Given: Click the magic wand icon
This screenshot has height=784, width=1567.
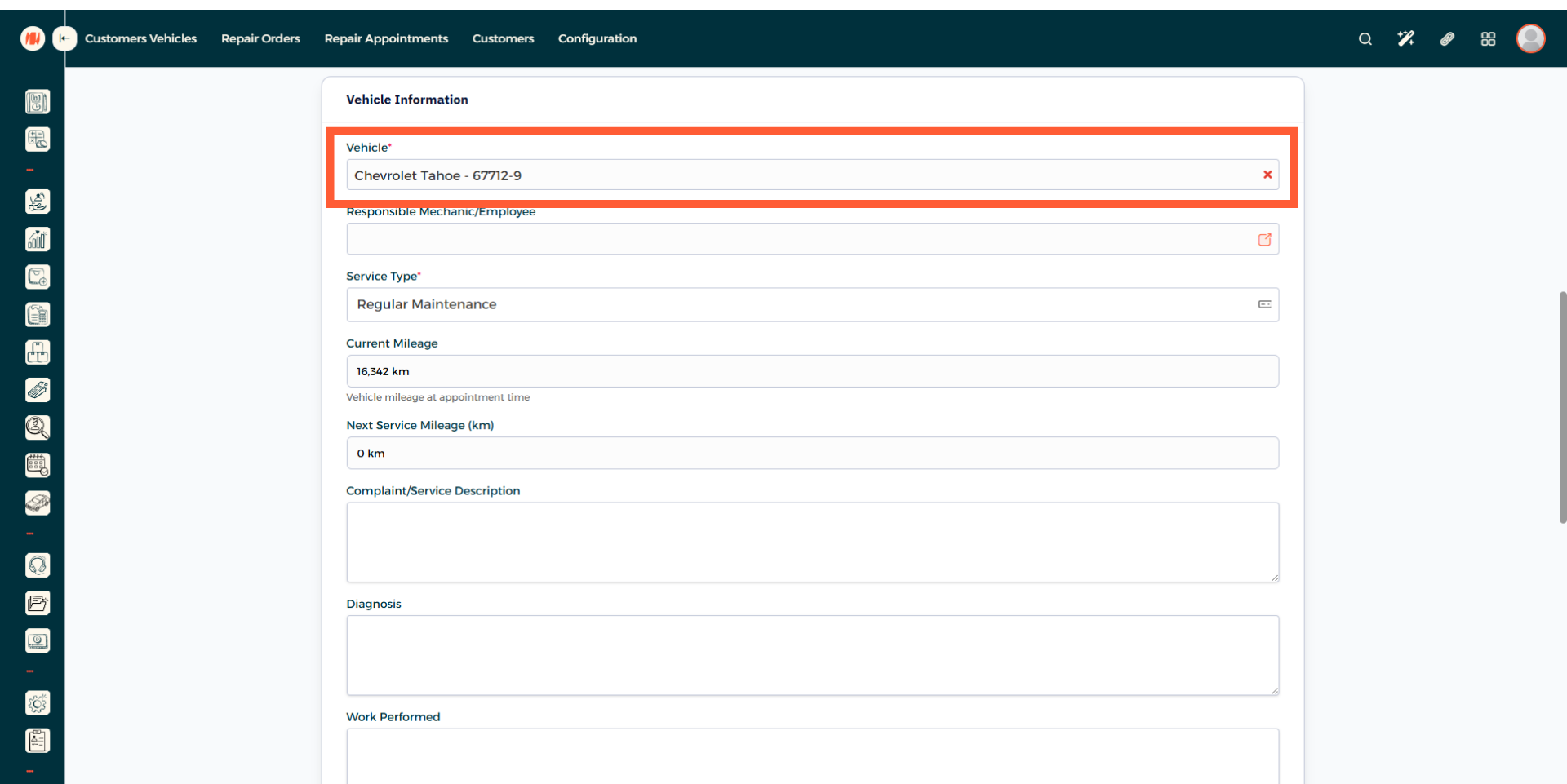Looking at the screenshot, I should (1405, 39).
